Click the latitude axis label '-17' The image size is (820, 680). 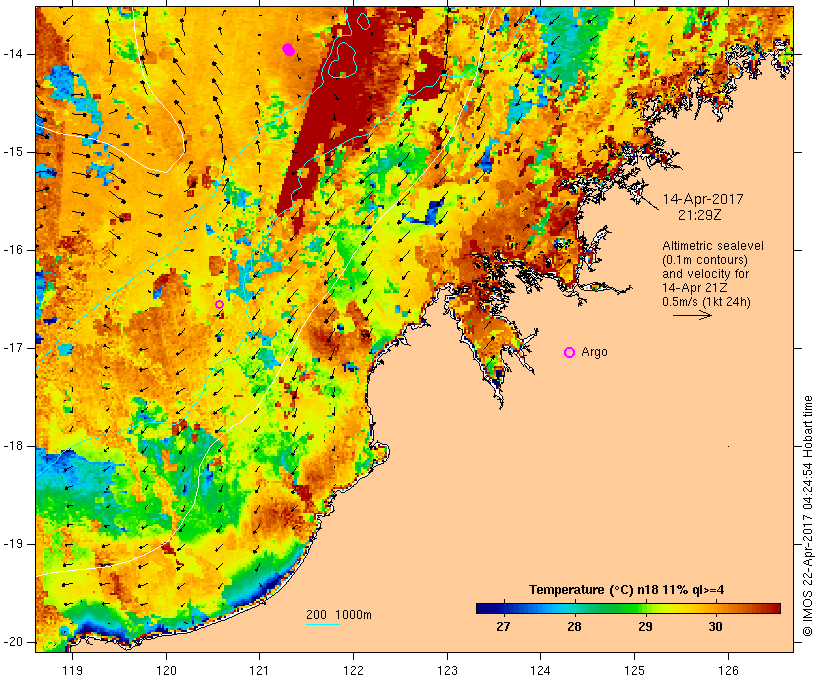(12, 348)
